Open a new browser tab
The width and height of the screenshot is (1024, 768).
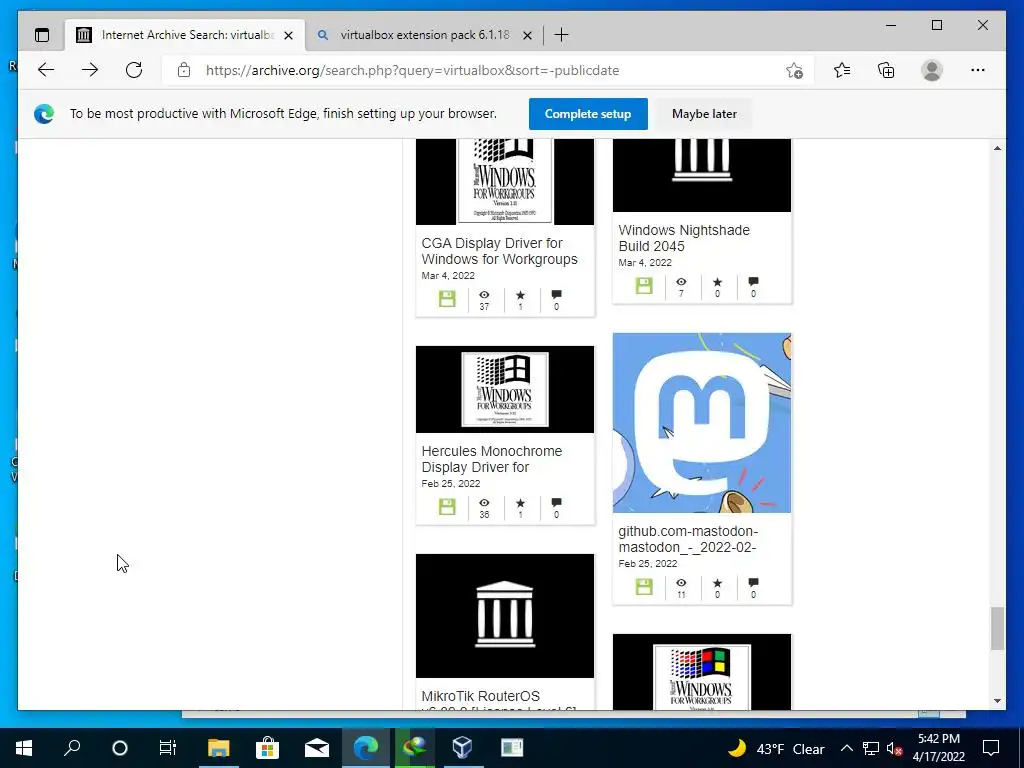[561, 35]
